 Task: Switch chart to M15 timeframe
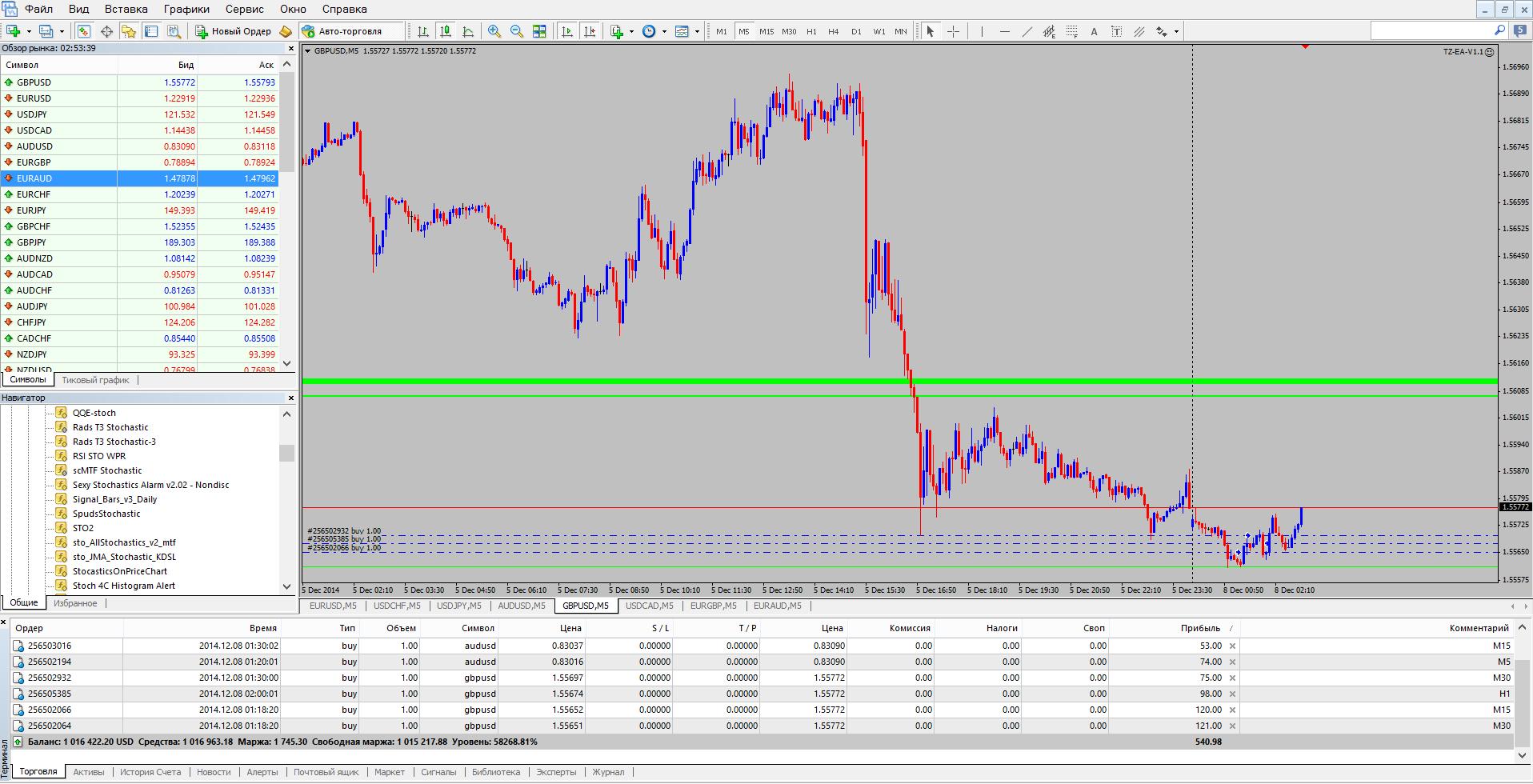(x=766, y=31)
